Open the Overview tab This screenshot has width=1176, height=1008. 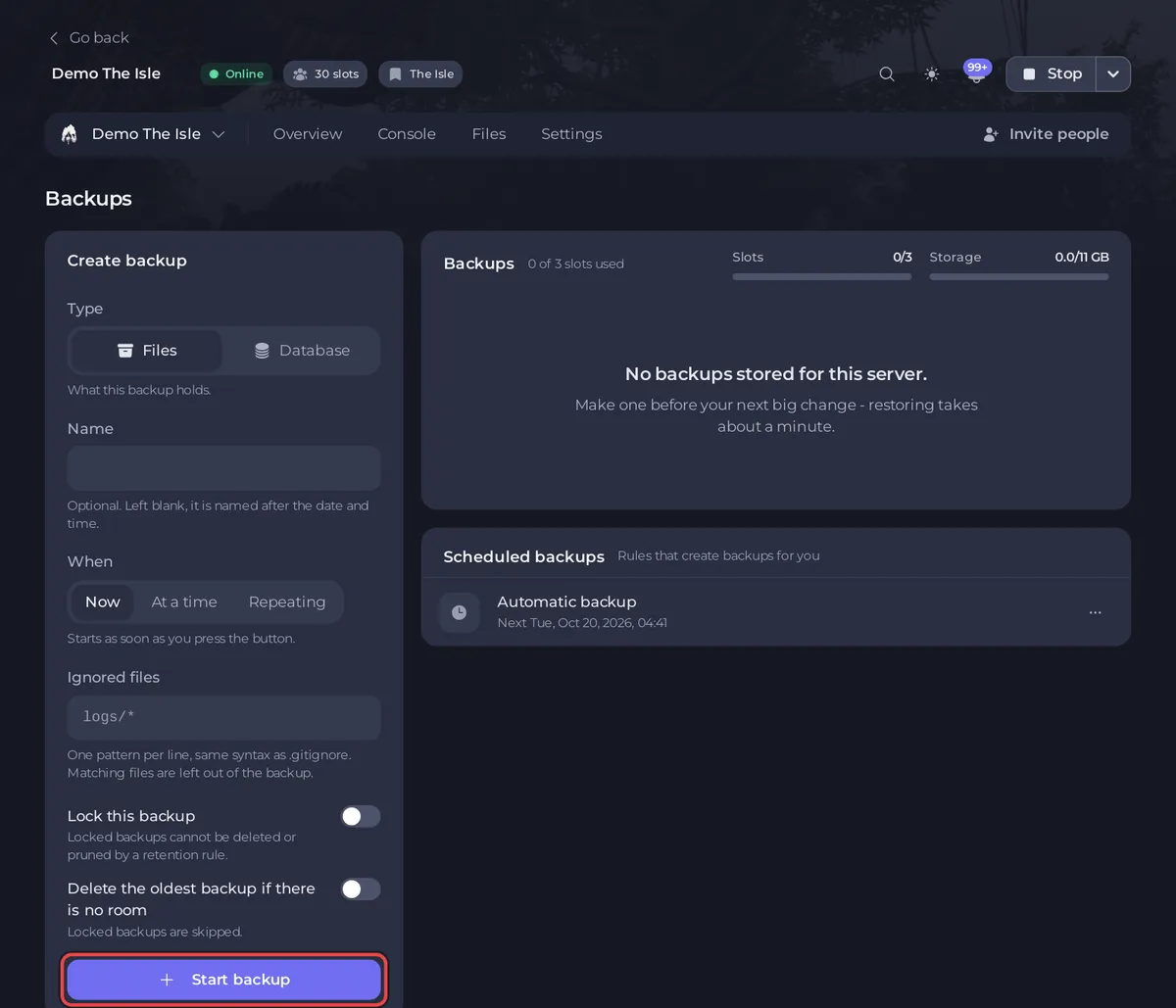(308, 134)
